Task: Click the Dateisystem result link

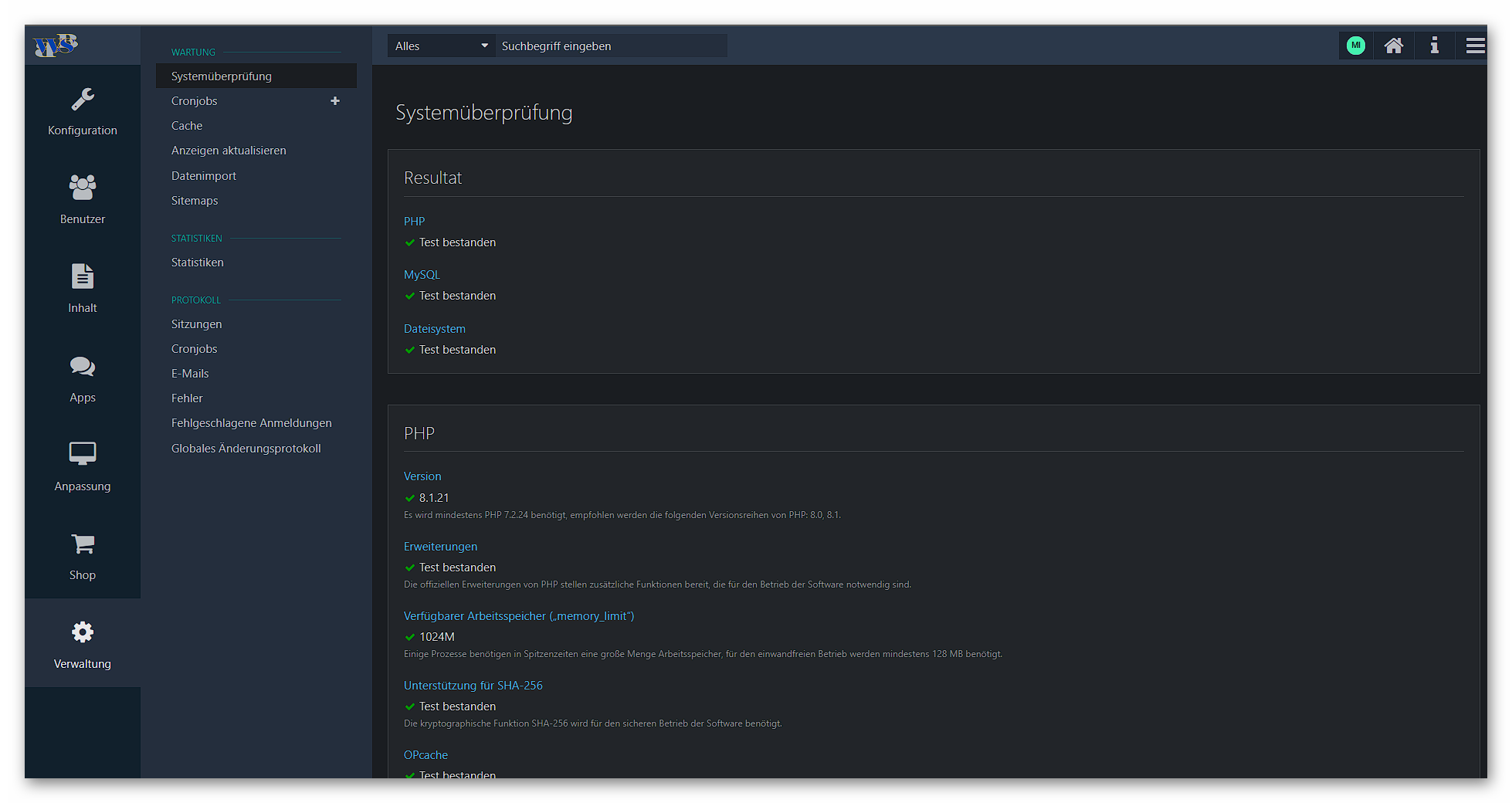Action: click(x=434, y=329)
